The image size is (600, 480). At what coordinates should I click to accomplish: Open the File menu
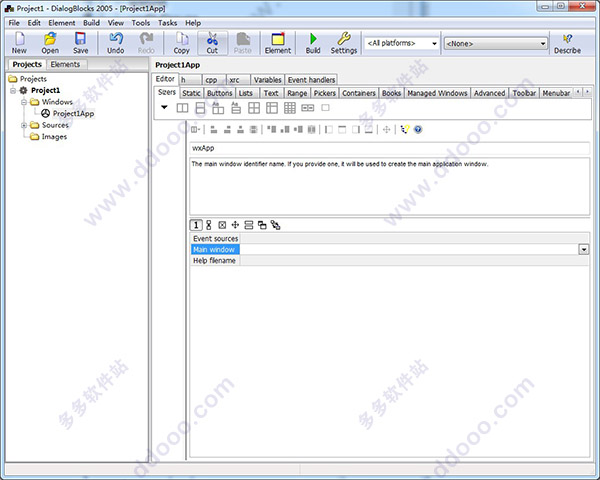[x=14, y=23]
